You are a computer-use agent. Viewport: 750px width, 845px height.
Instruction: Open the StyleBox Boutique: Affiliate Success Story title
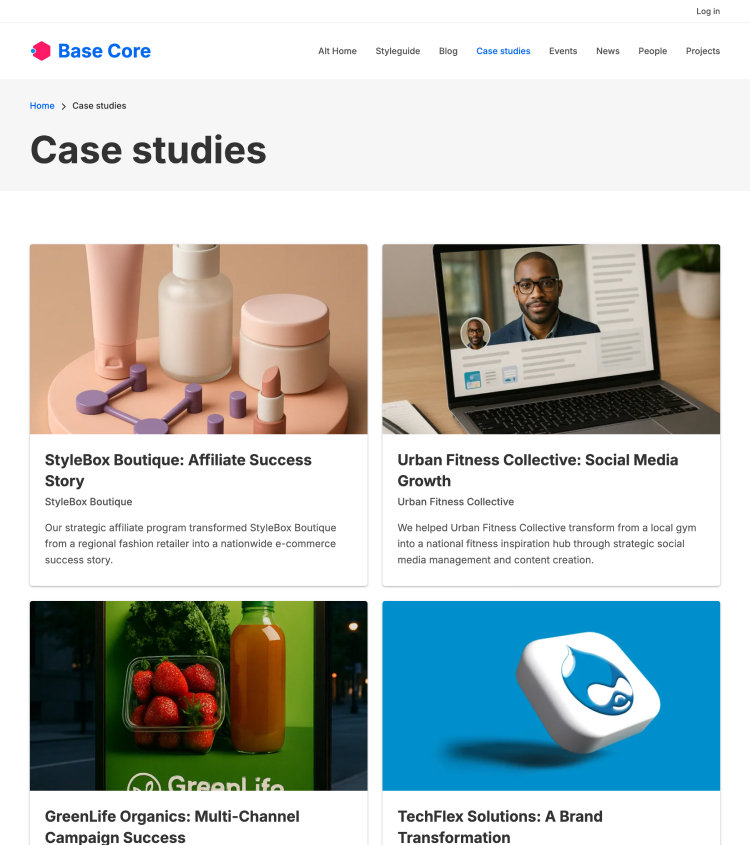point(178,470)
